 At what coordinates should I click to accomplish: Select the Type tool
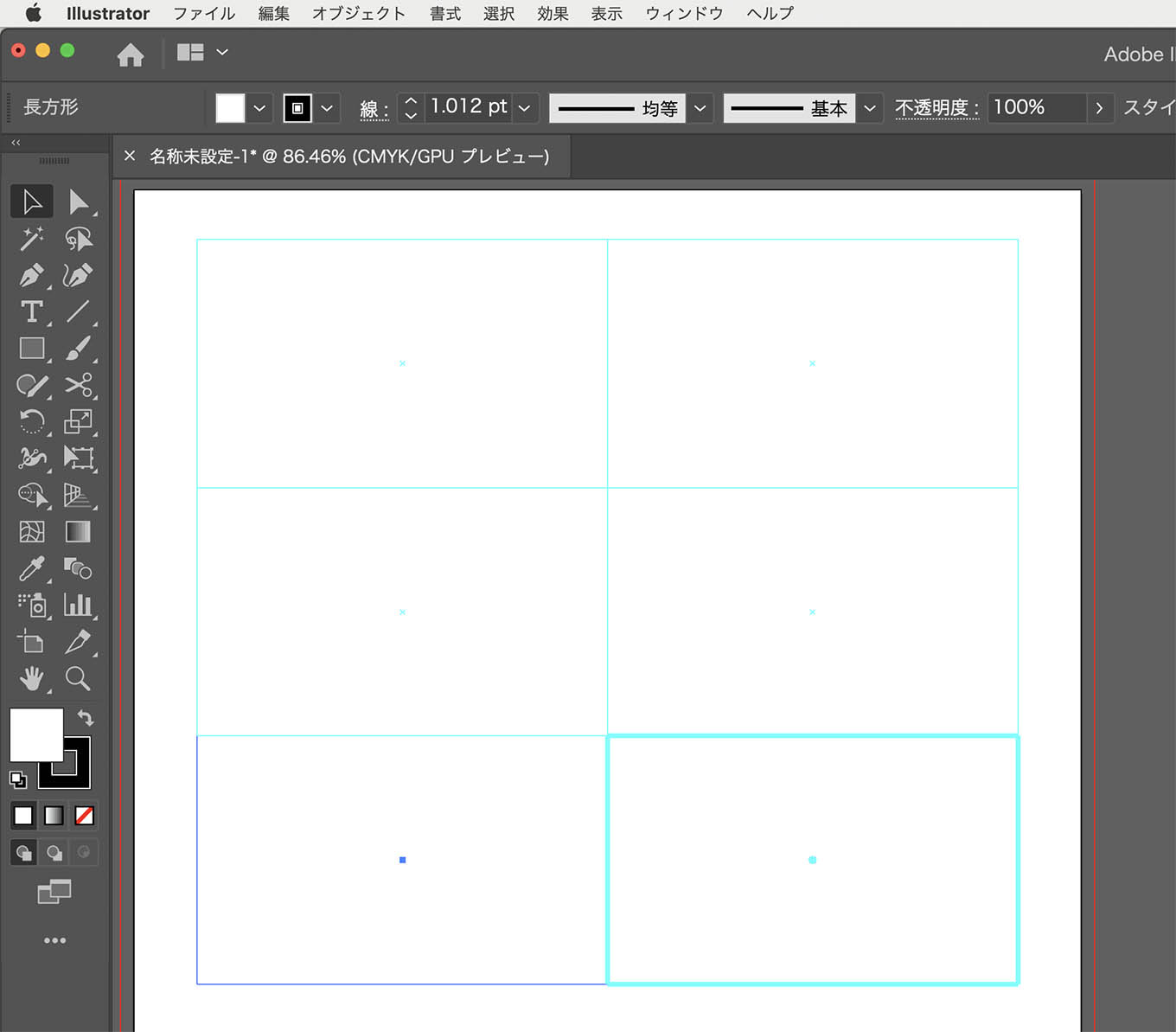click(32, 311)
